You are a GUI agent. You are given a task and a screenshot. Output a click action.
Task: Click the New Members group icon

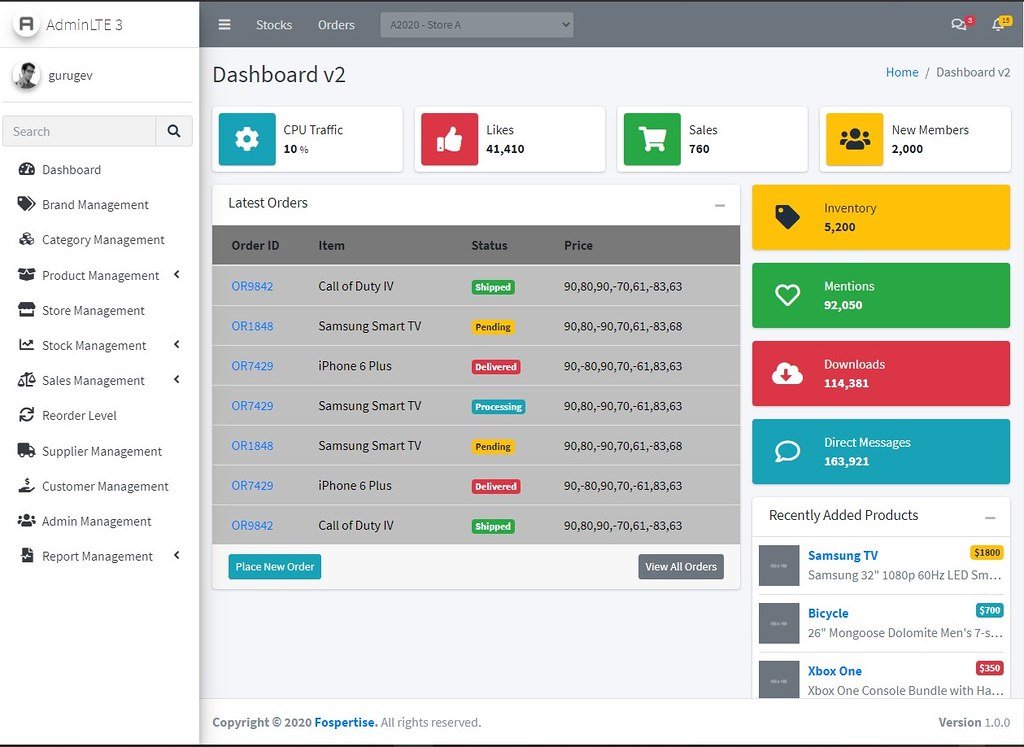(854, 139)
